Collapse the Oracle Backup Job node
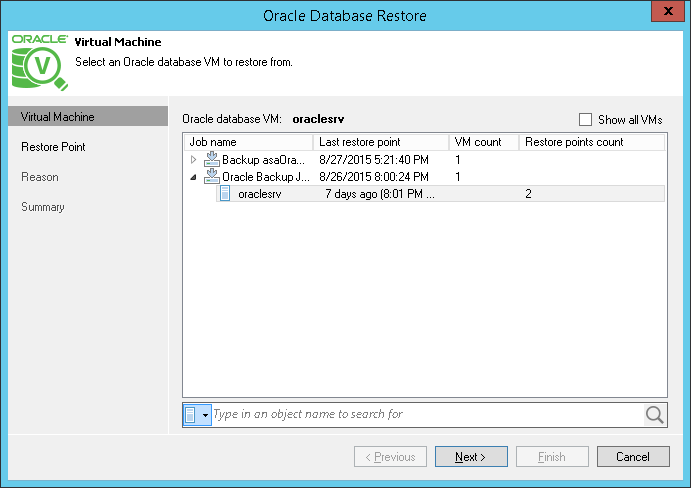This screenshot has width=691, height=488. pyautogui.click(x=193, y=177)
